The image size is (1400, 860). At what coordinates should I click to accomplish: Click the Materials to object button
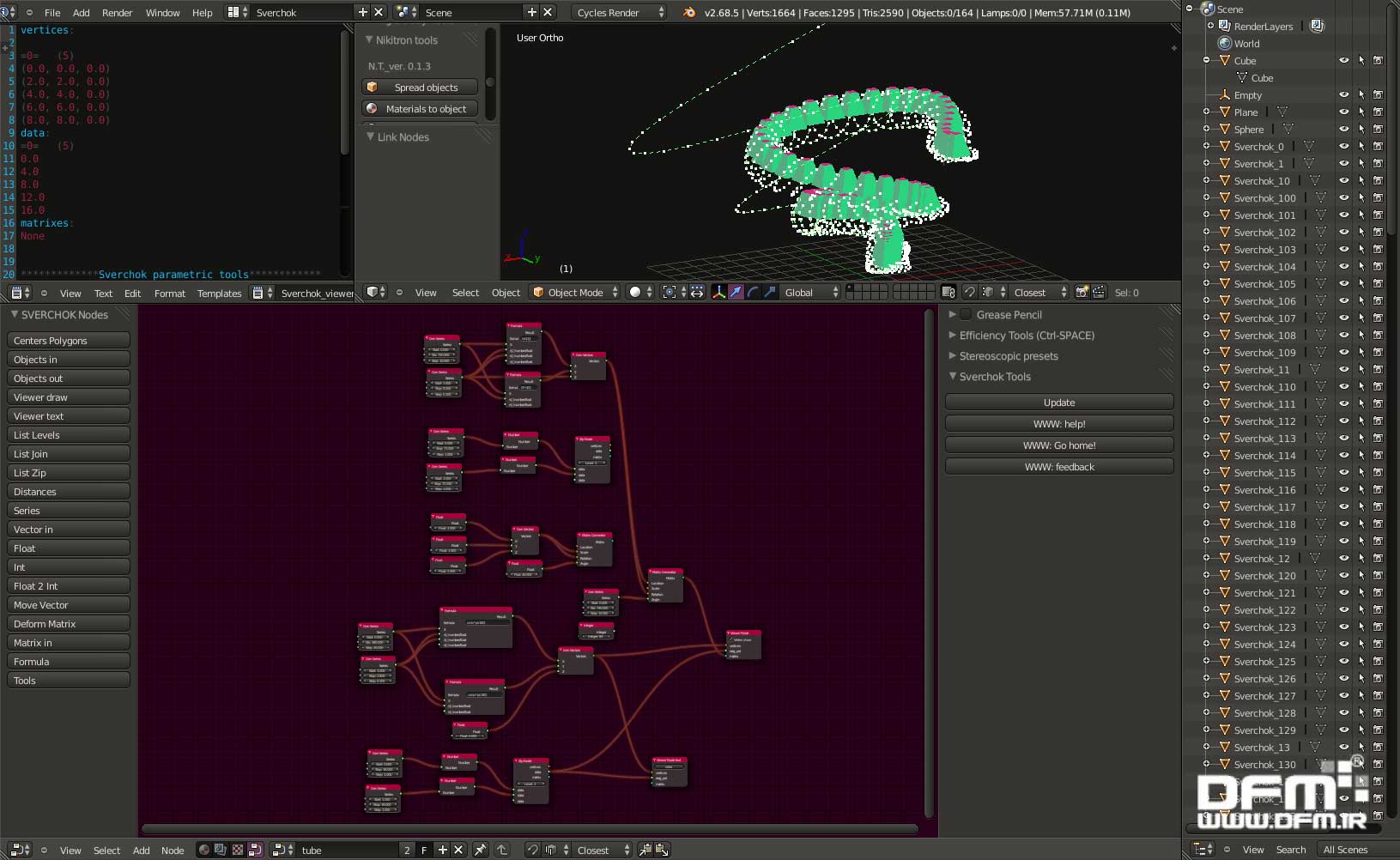pyautogui.click(x=420, y=108)
